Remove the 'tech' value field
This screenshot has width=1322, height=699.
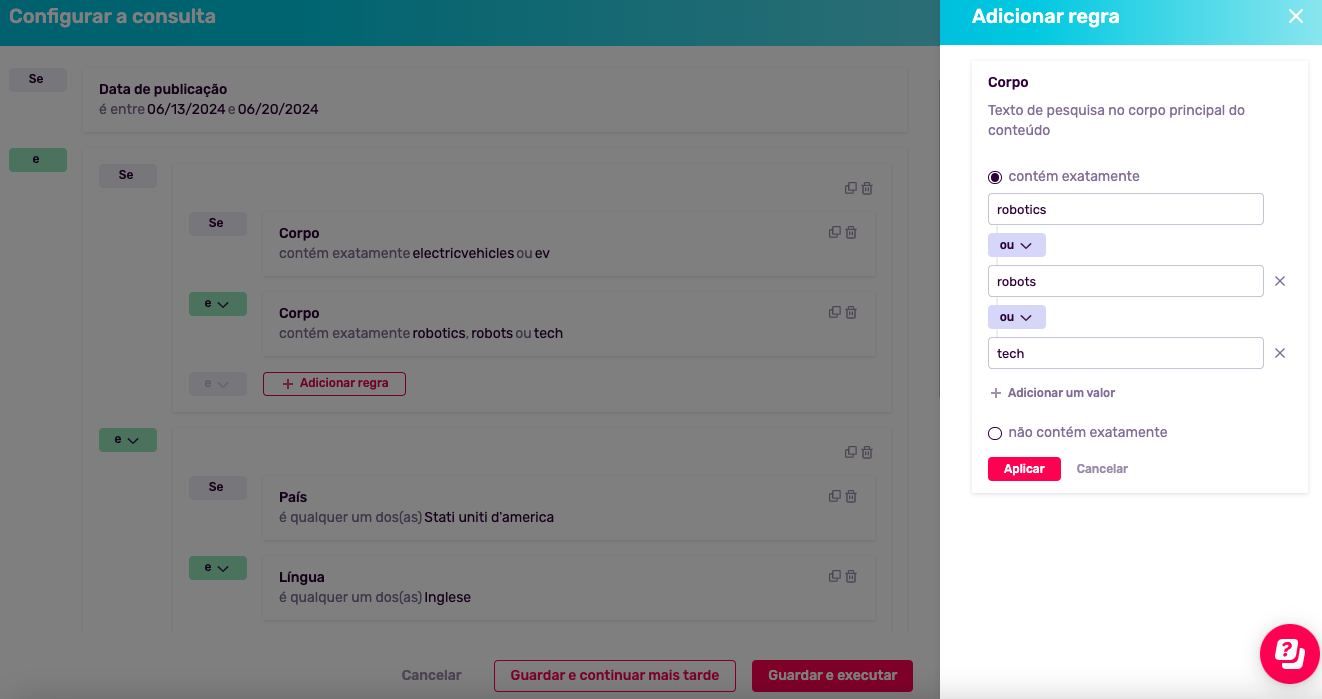tap(1279, 353)
